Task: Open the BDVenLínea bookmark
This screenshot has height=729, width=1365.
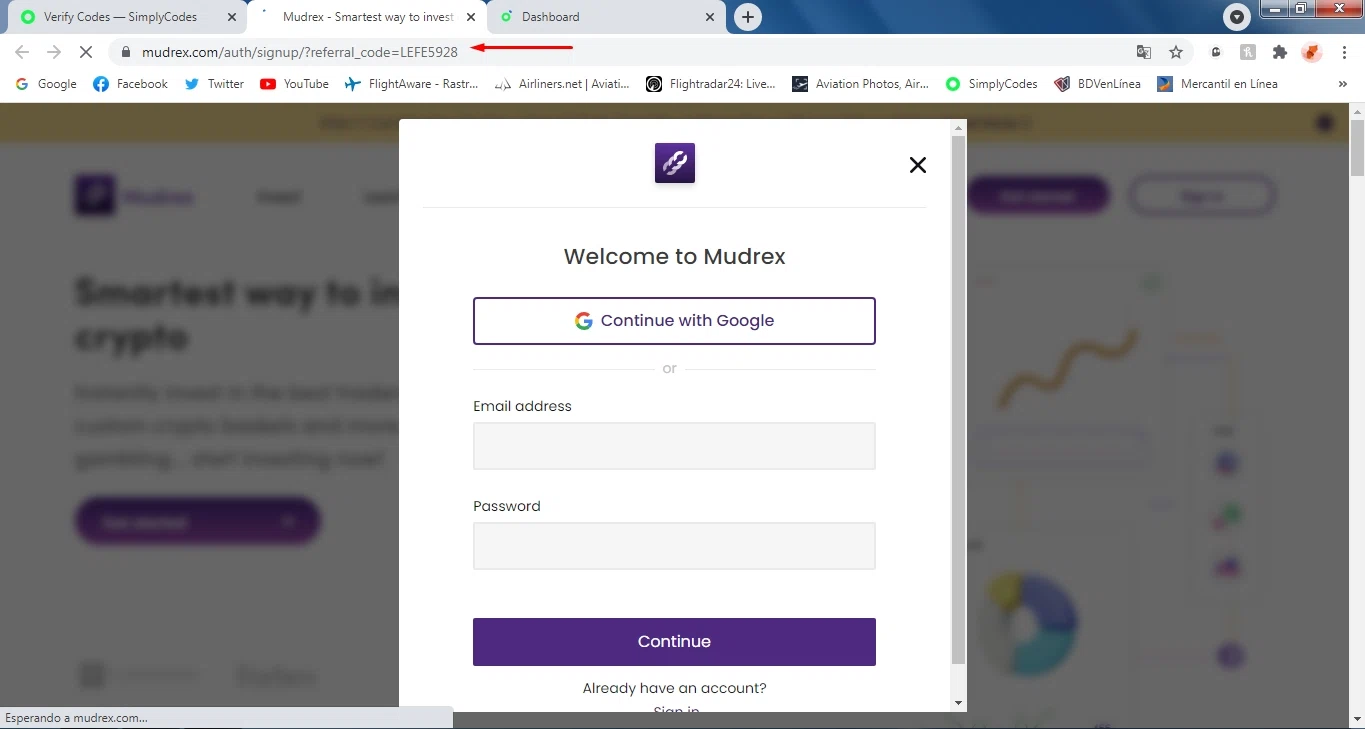Action: (x=1097, y=84)
